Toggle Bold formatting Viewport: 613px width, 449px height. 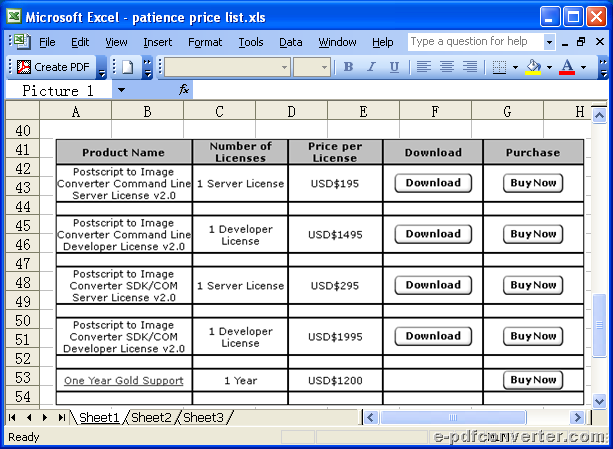(348, 67)
